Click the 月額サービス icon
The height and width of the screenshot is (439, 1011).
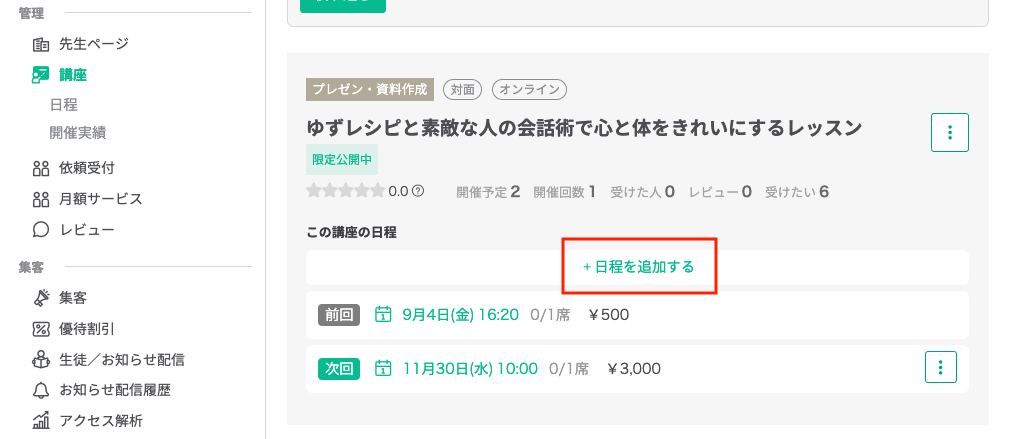pos(41,199)
